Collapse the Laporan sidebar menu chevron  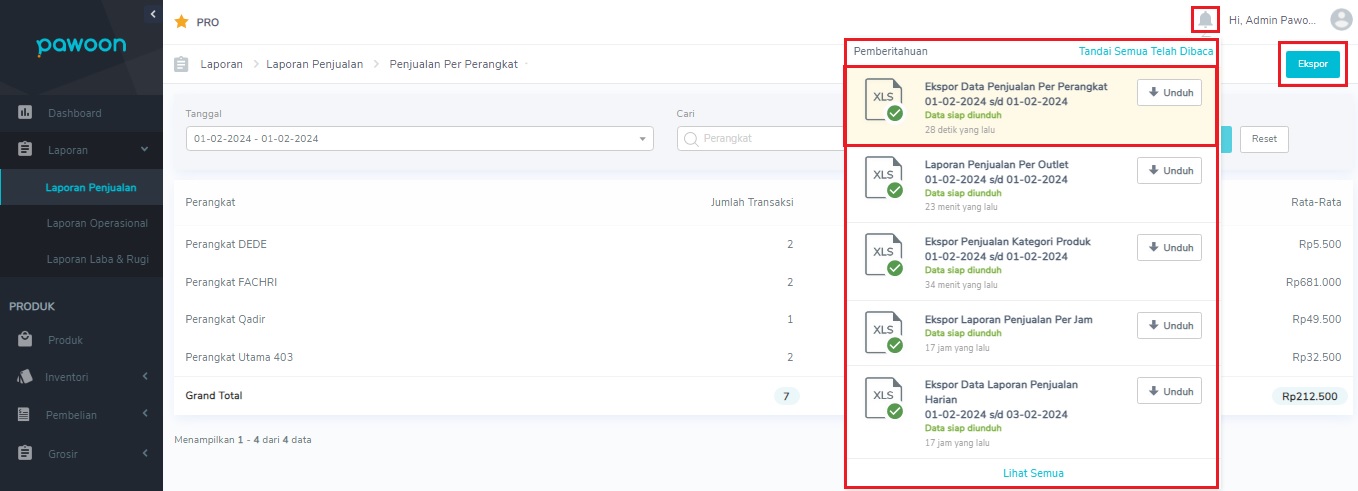[145, 149]
